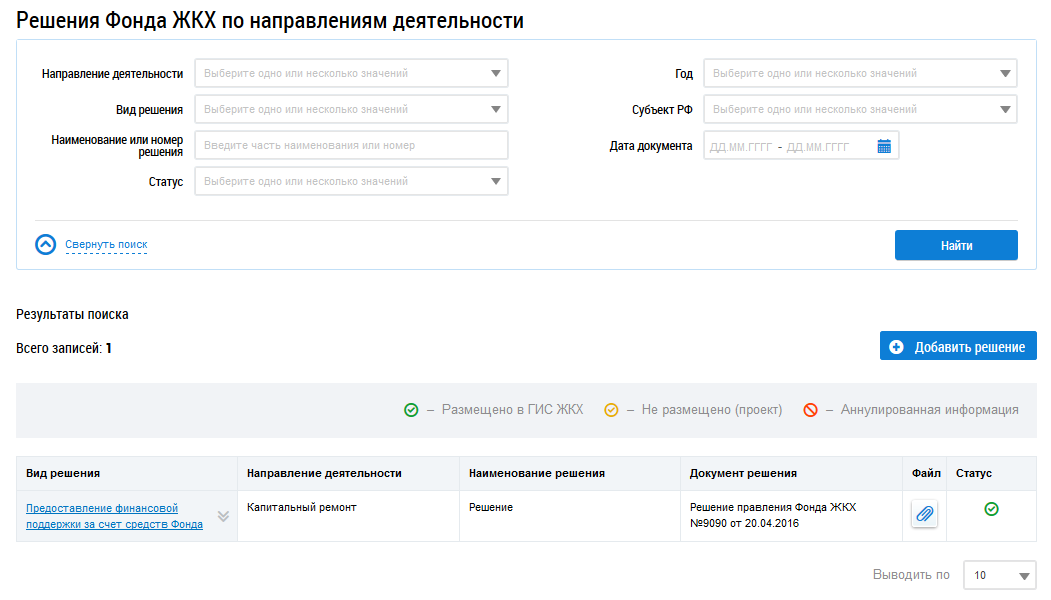Click the Документ решения column header
Viewport: 1051px width, 600px height.
743,473
